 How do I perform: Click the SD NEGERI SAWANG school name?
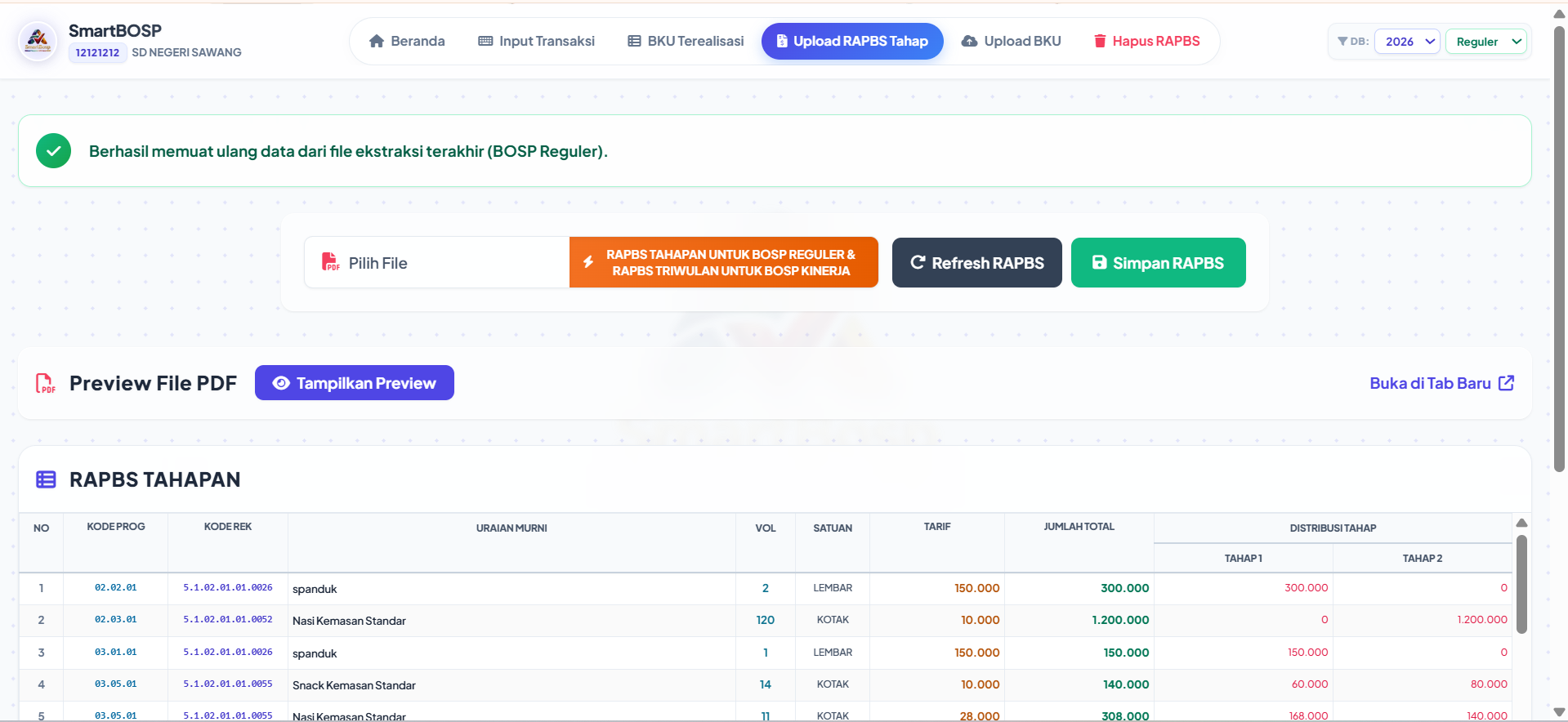186,52
